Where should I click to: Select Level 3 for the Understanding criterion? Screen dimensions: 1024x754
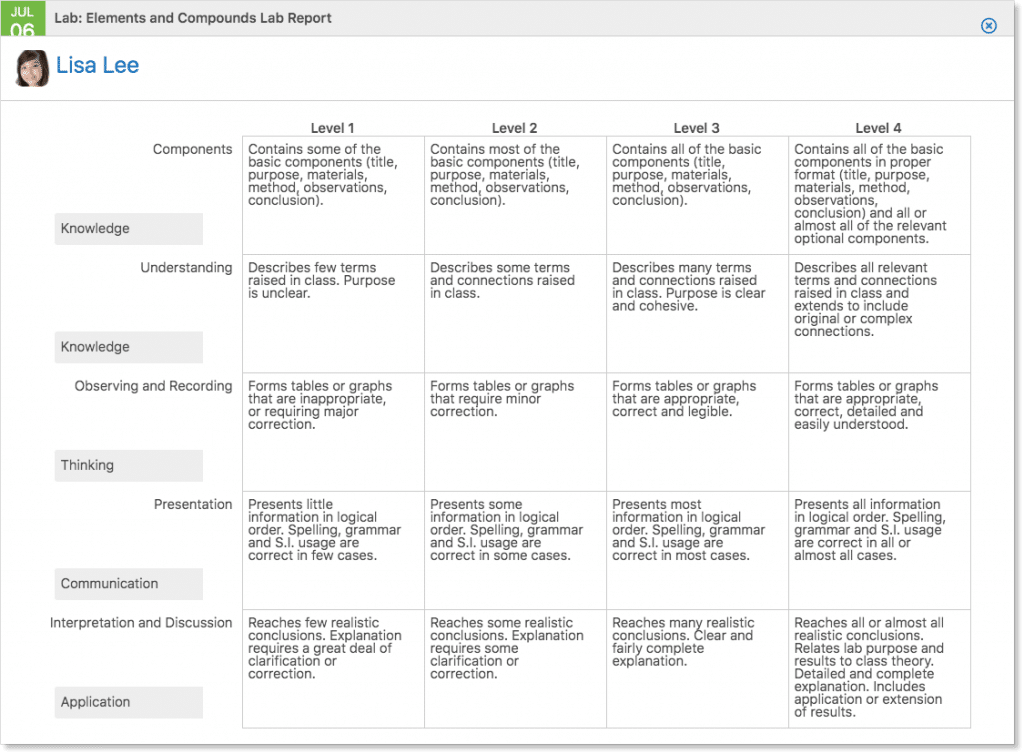click(x=696, y=313)
